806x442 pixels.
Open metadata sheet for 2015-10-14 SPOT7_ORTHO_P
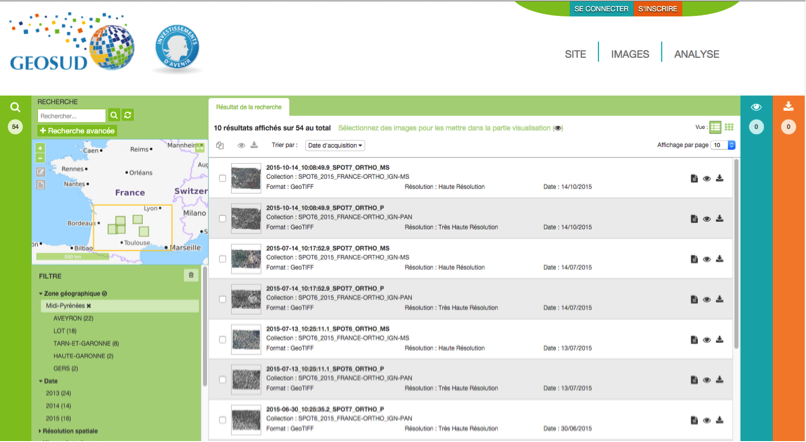(x=694, y=219)
